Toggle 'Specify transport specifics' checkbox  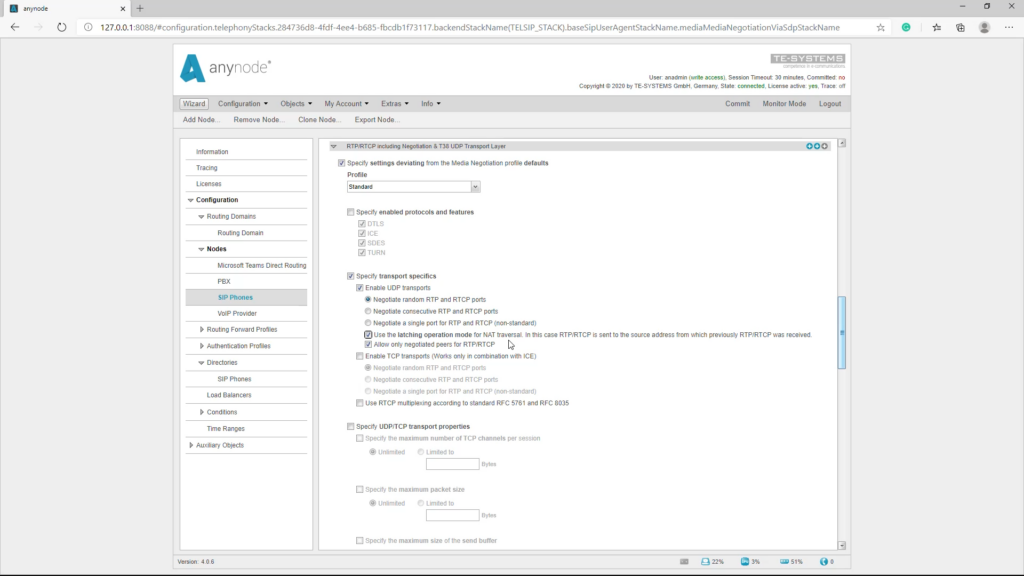coord(351,276)
